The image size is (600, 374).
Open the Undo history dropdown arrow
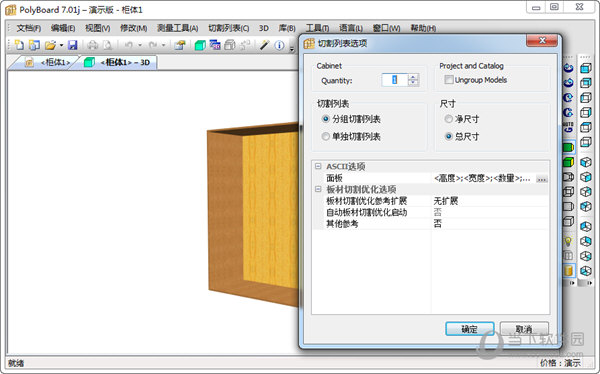pos(140,46)
